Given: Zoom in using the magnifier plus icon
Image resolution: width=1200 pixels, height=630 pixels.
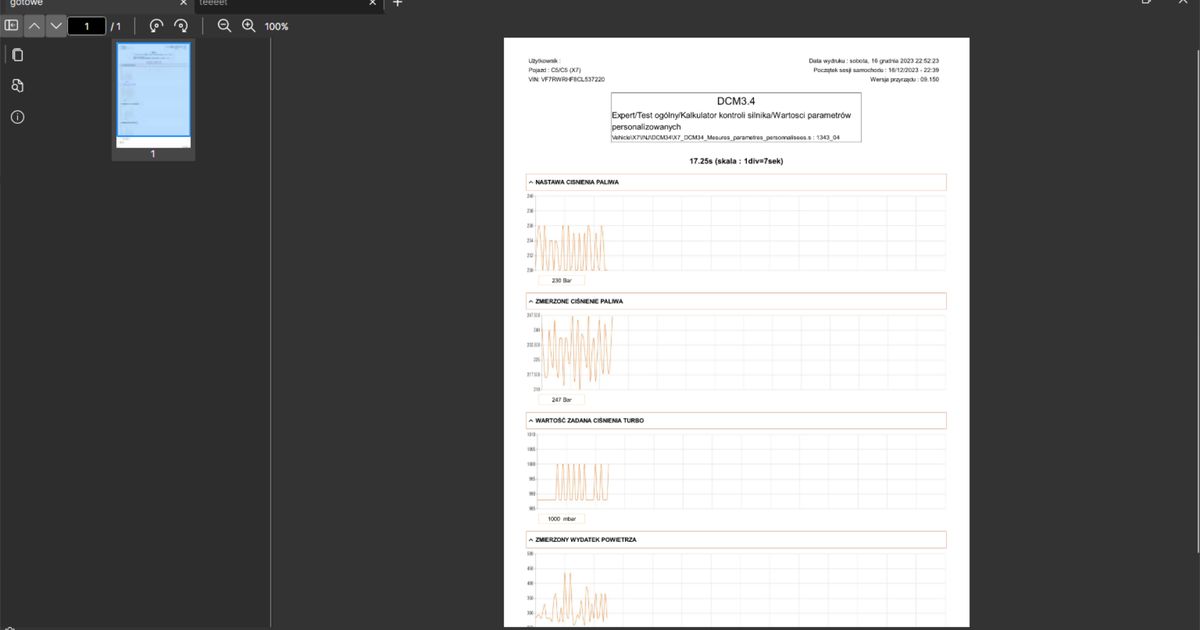Looking at the screenshot, I should coord(248,25).
